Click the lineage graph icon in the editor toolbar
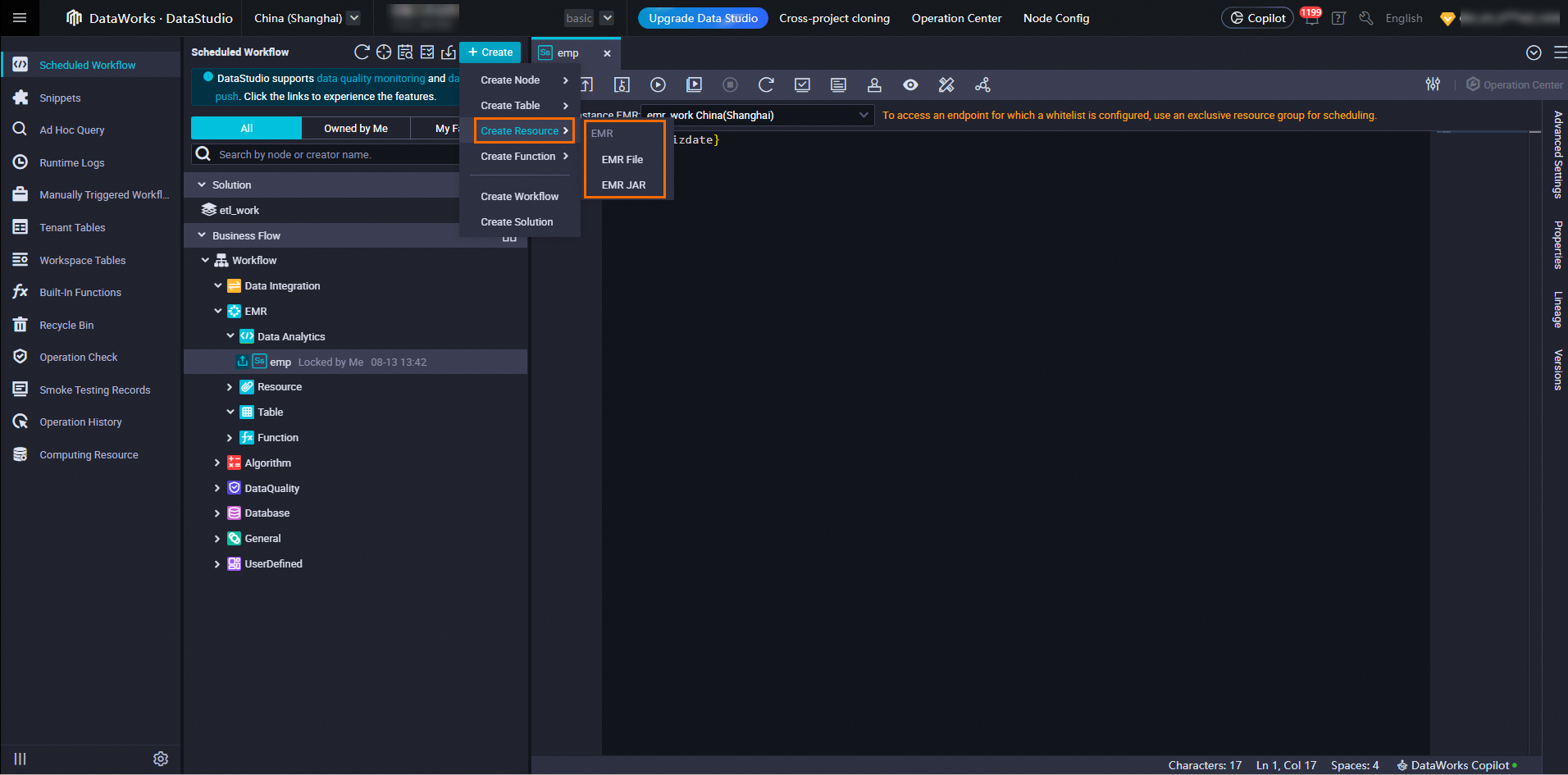 coord(982,84)
